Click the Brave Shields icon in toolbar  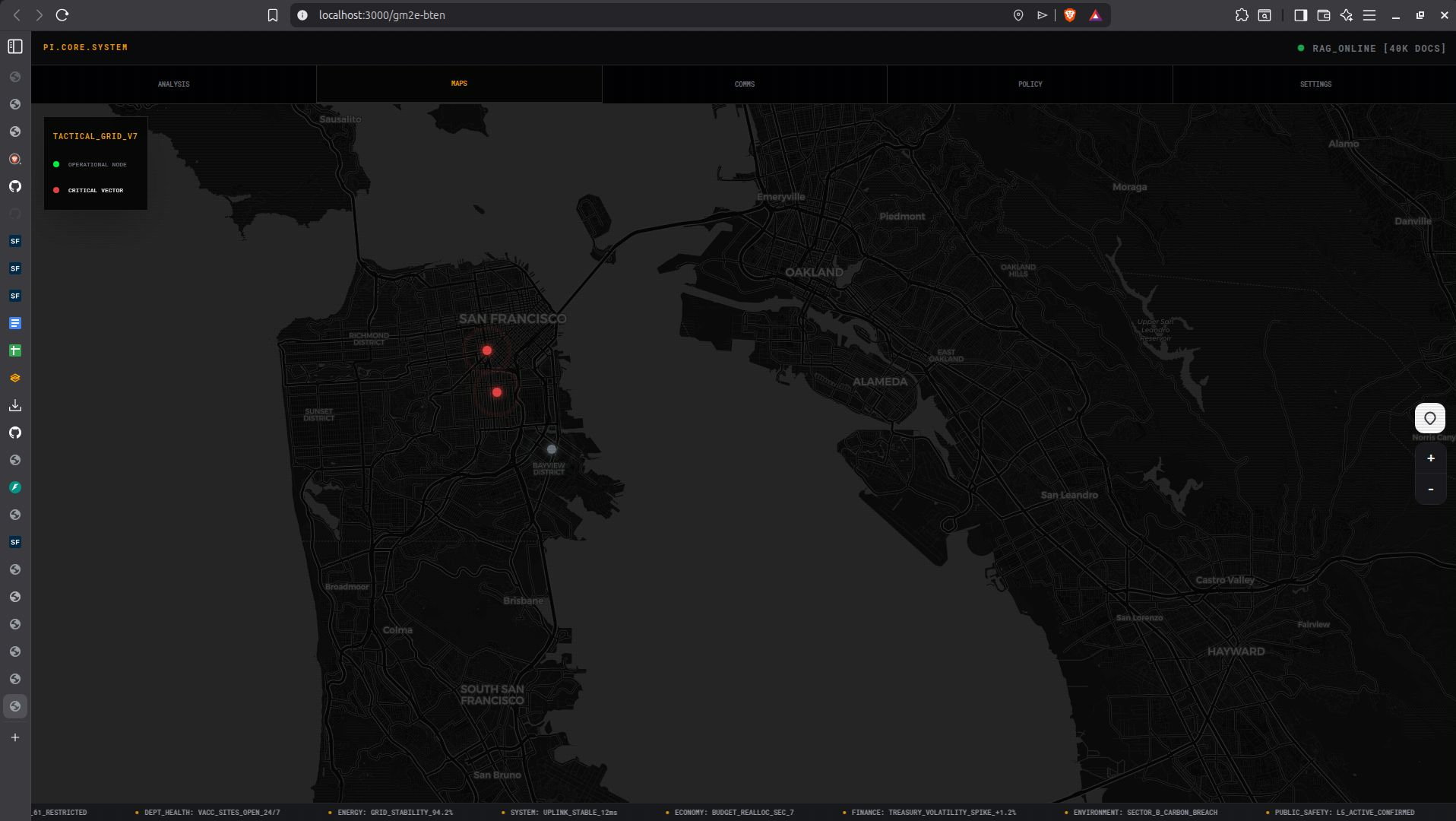click(x=1071, y=14)
